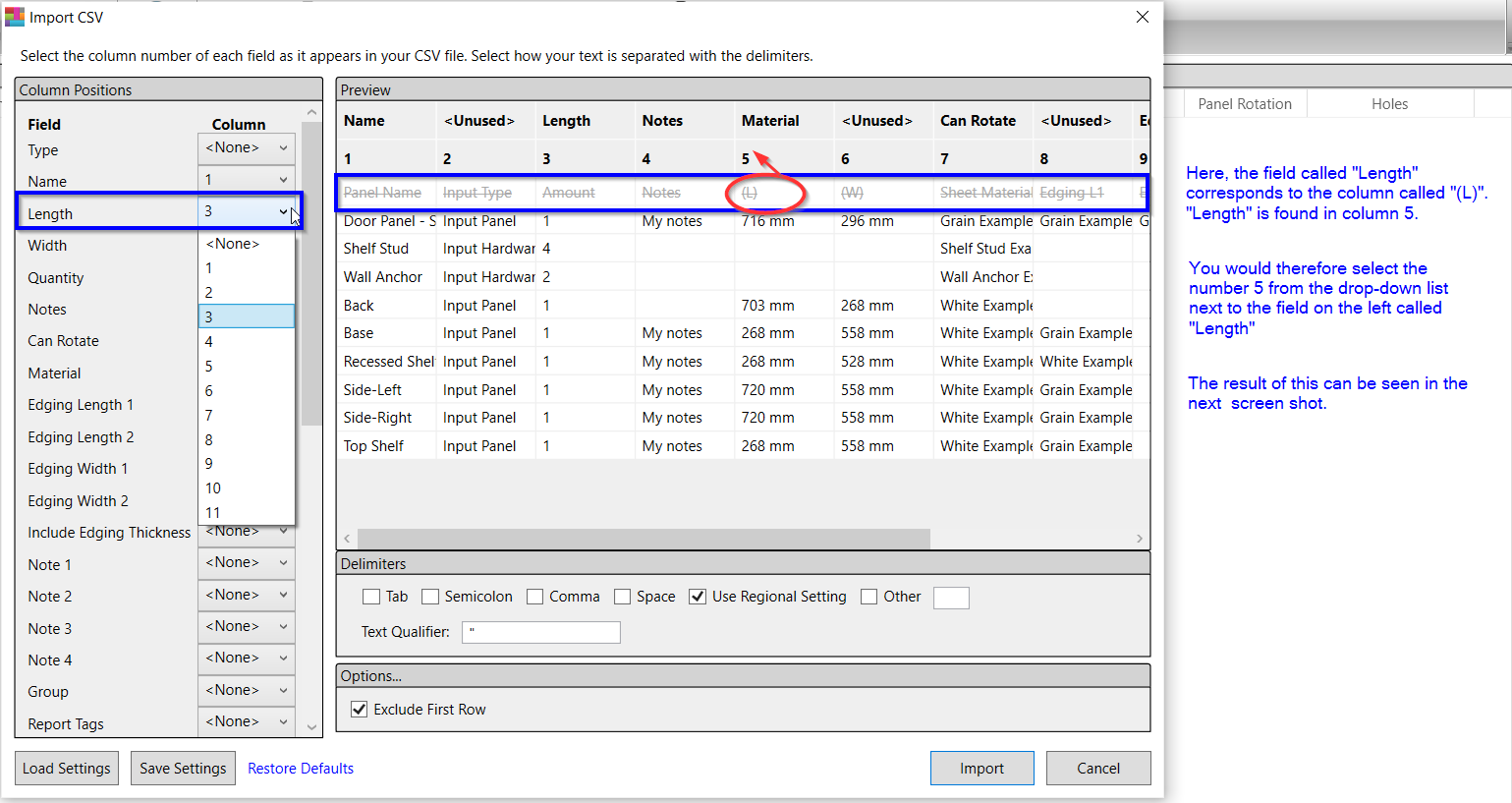Click the Save Settings button

click(x=183, y=769)
